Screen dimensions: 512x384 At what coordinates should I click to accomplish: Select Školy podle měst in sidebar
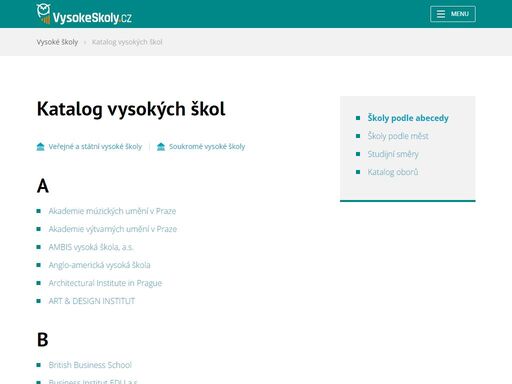coord(398,136)
